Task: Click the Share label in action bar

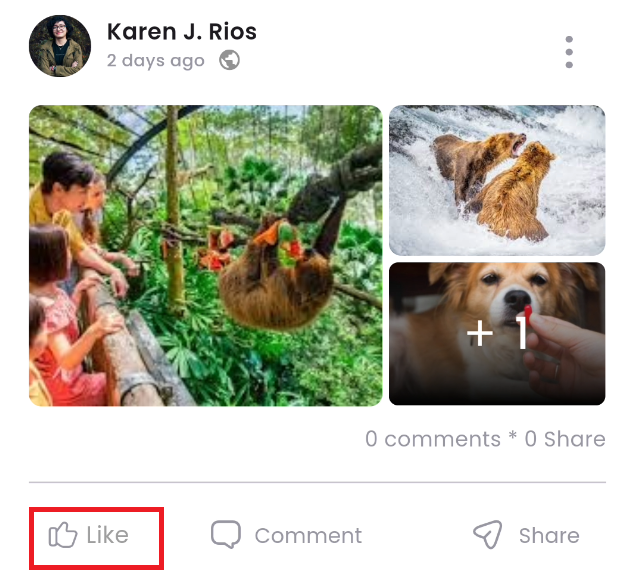Action: (x=549, y=536)
